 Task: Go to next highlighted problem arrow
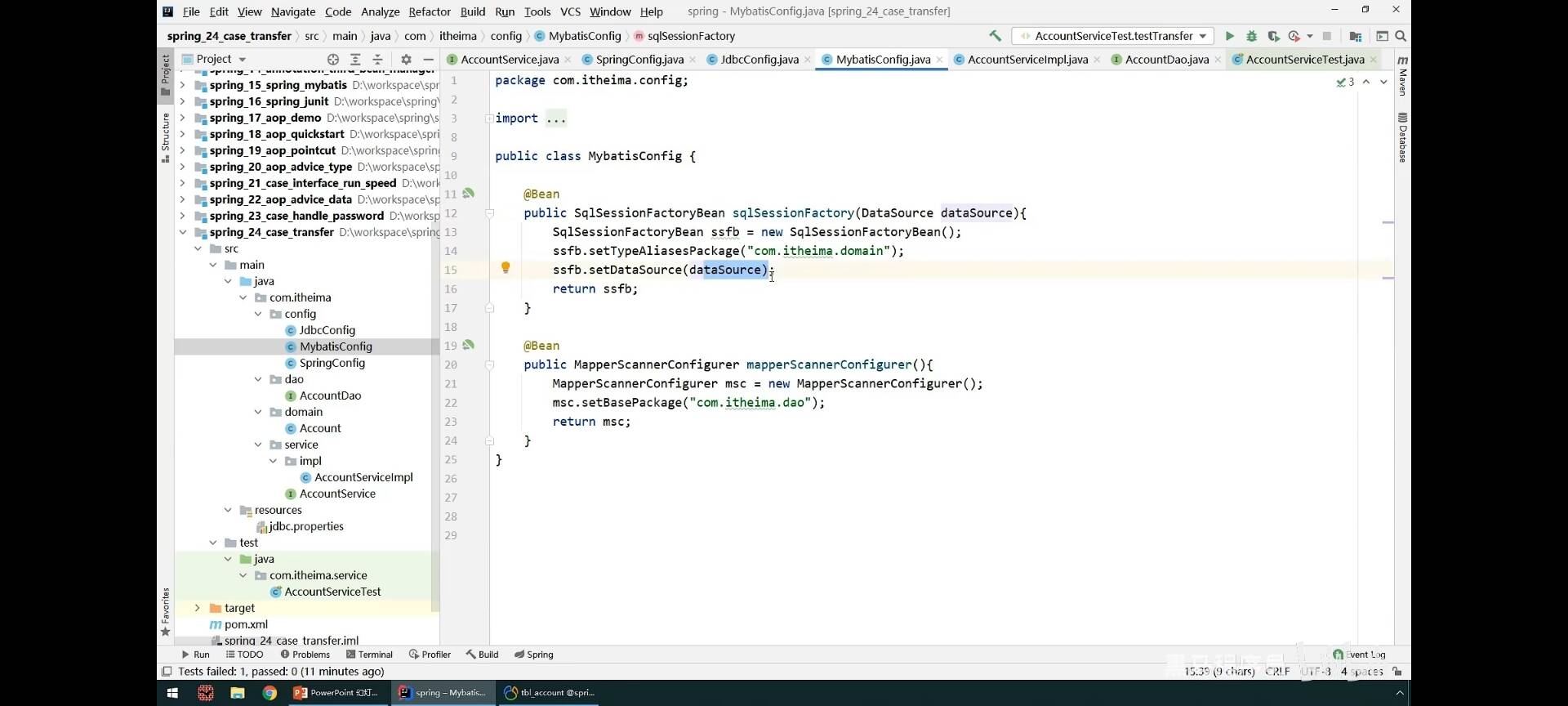click(x=1383, y=82)
